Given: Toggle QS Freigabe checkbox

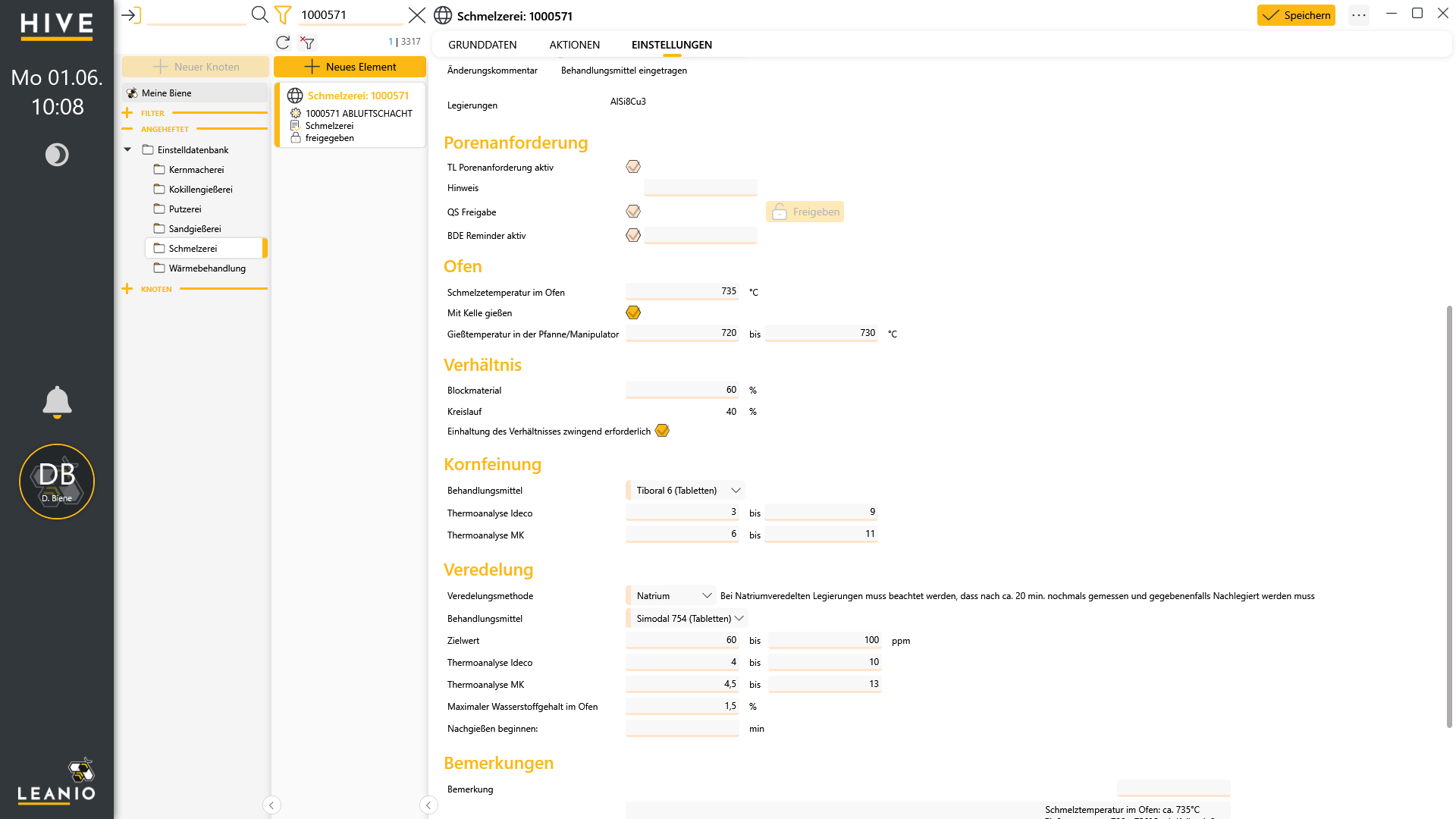Looking at the screenshot, I should [633, 212].
